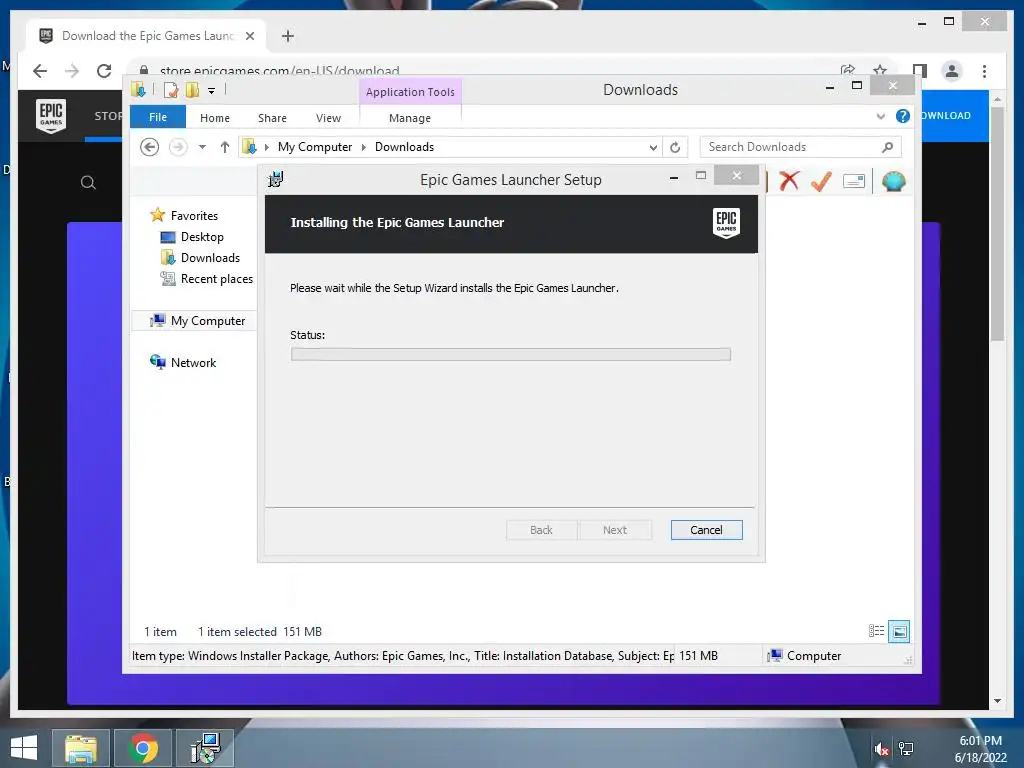Click the red X delete icon

coord(789,181)
